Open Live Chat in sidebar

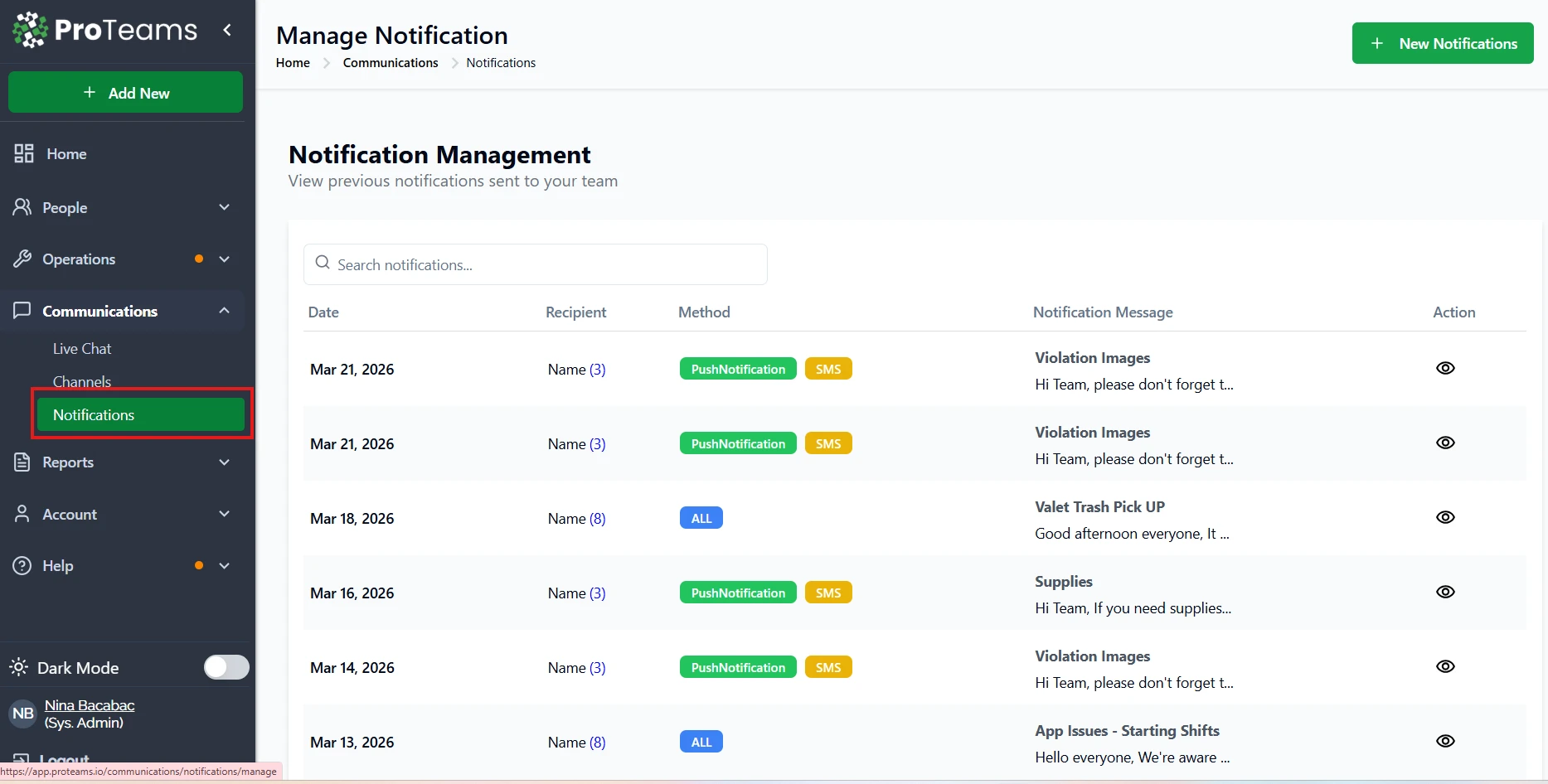pos(82,349)
